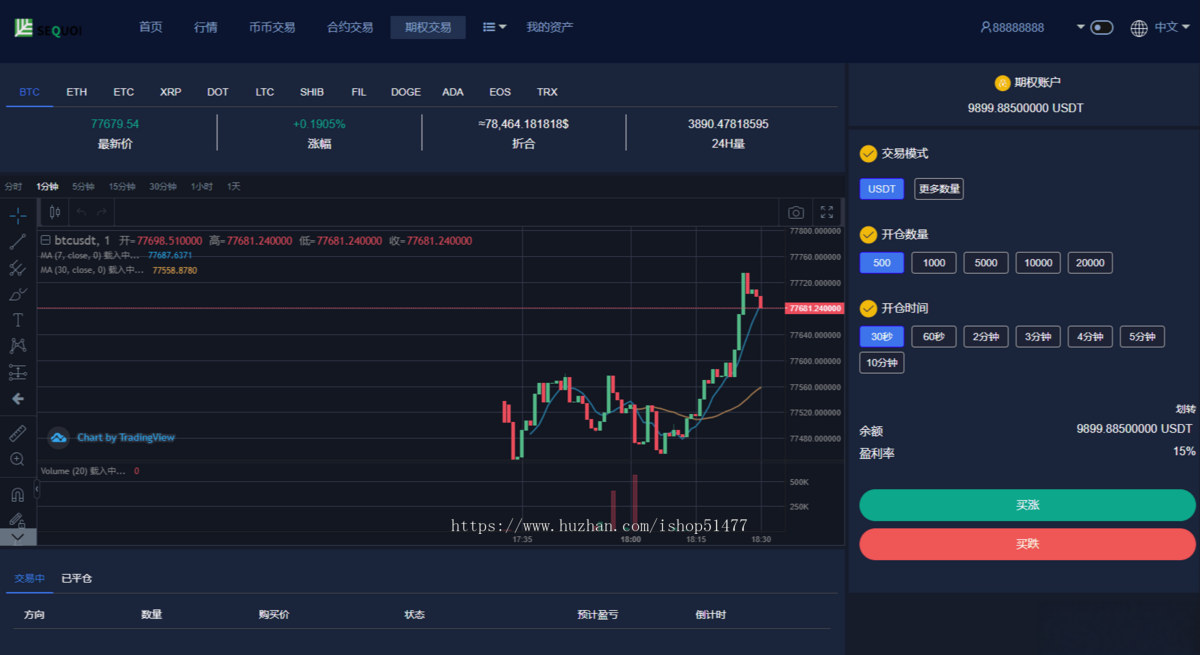This screenshot has height=655, width=1200.
Task: Open 合约交易 contract trading menu
Action: [350, 27]
